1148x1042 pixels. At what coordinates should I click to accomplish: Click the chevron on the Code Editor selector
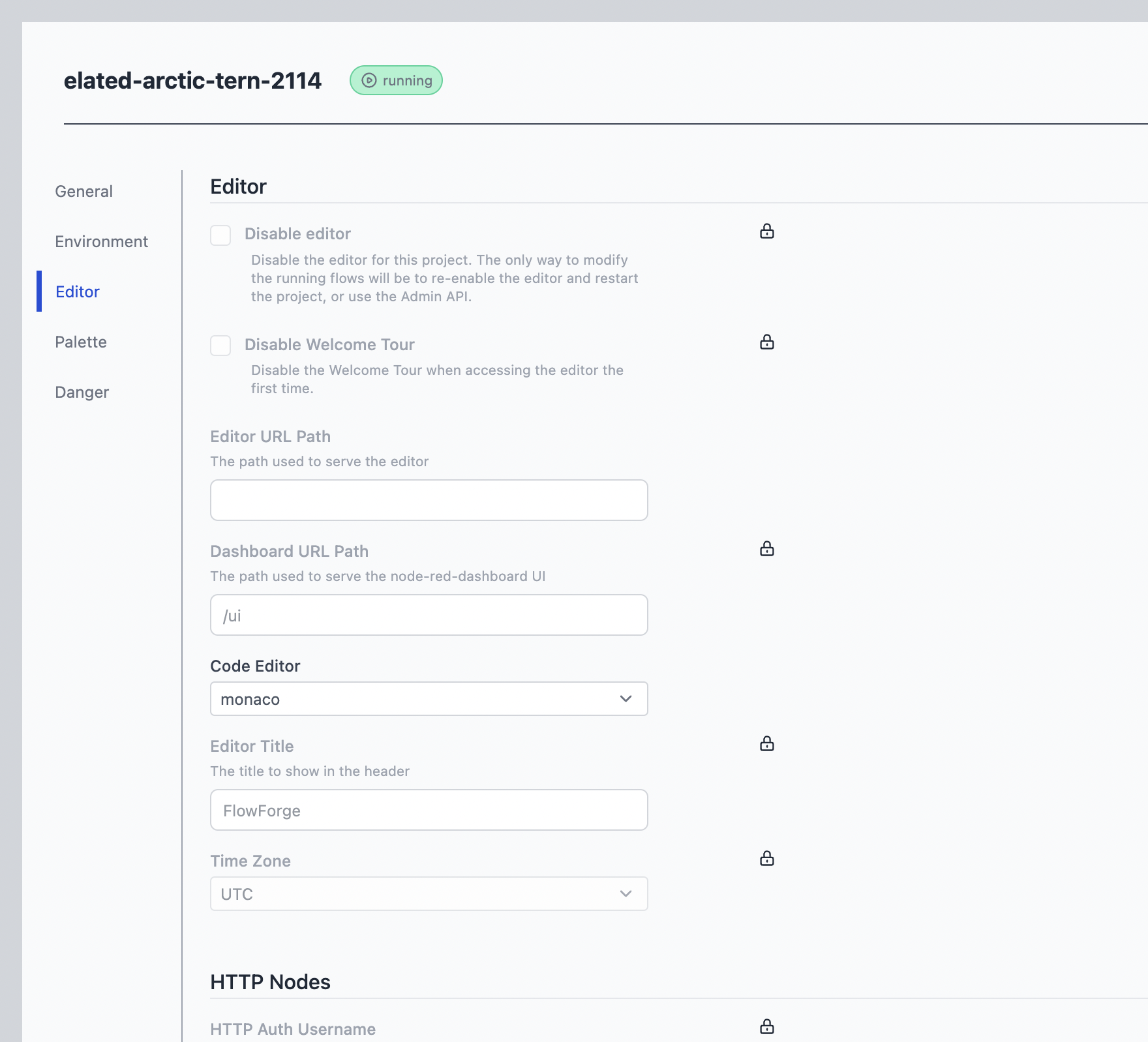tap(626, 698)
